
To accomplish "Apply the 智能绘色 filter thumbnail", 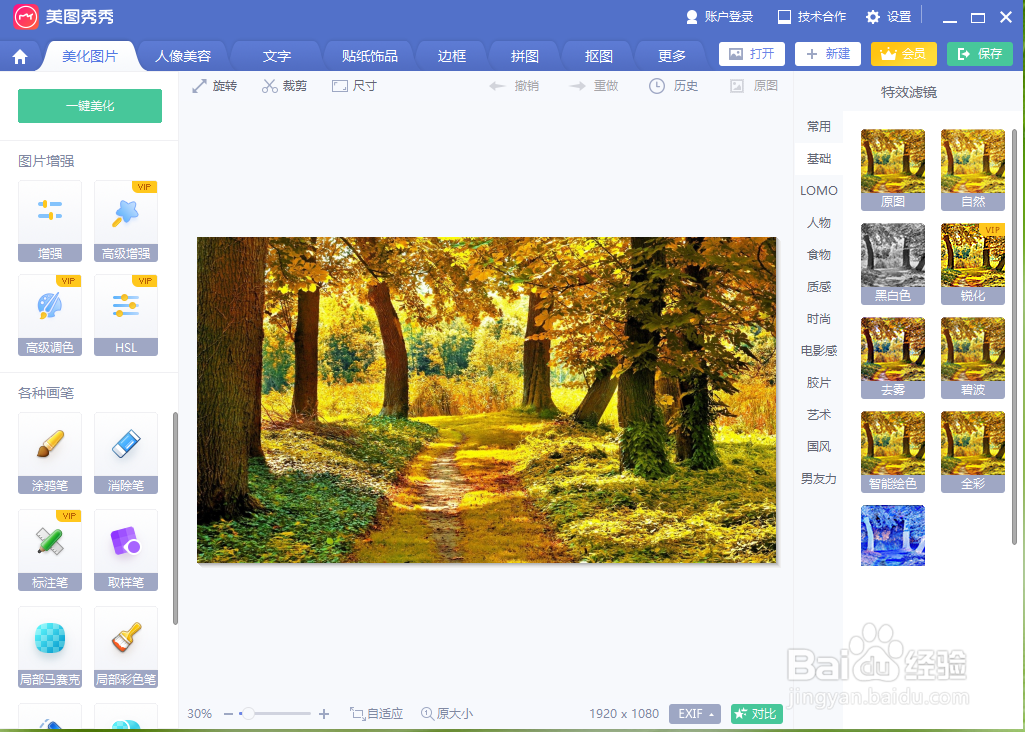I will pos(893,452).
